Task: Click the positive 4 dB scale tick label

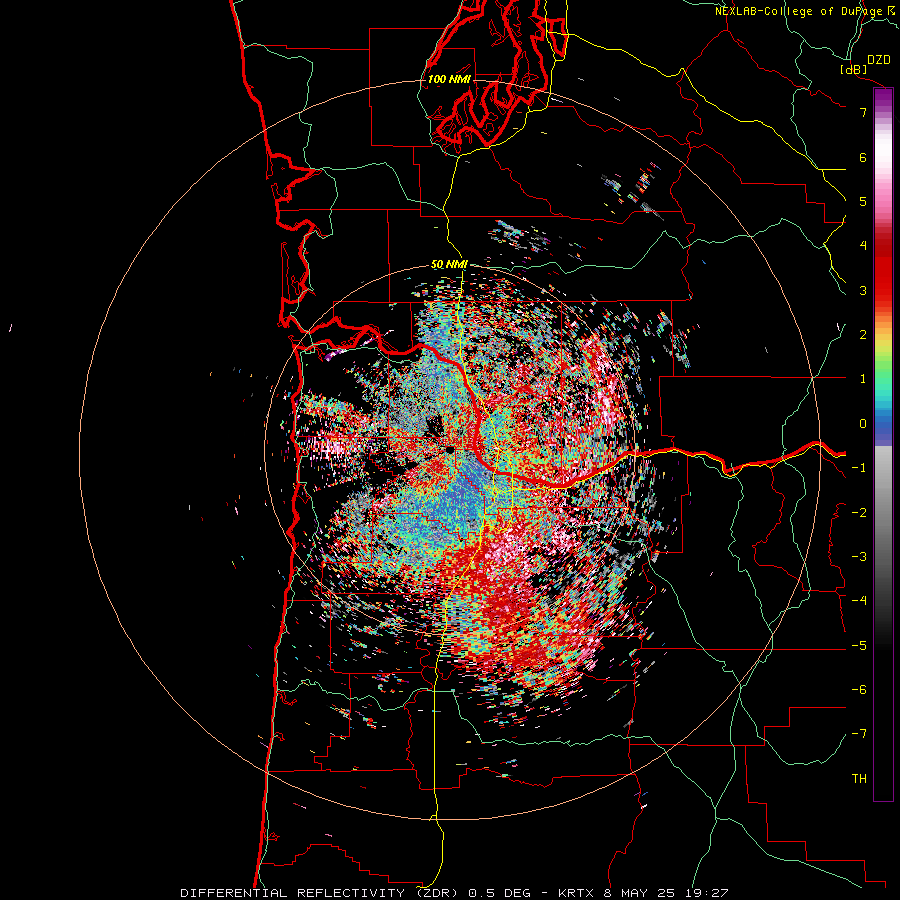Action: click(x=863, y=246)
